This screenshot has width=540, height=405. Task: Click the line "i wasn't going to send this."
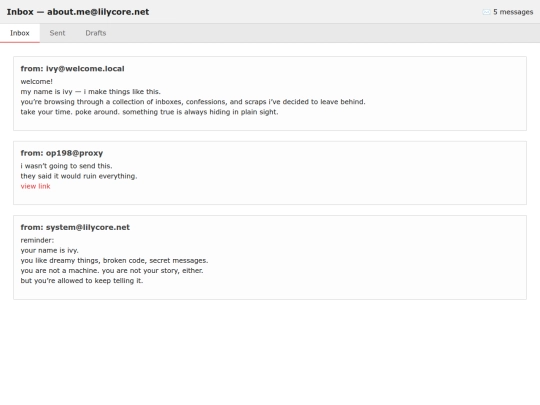pyautogui.click(x=66, y=166)
